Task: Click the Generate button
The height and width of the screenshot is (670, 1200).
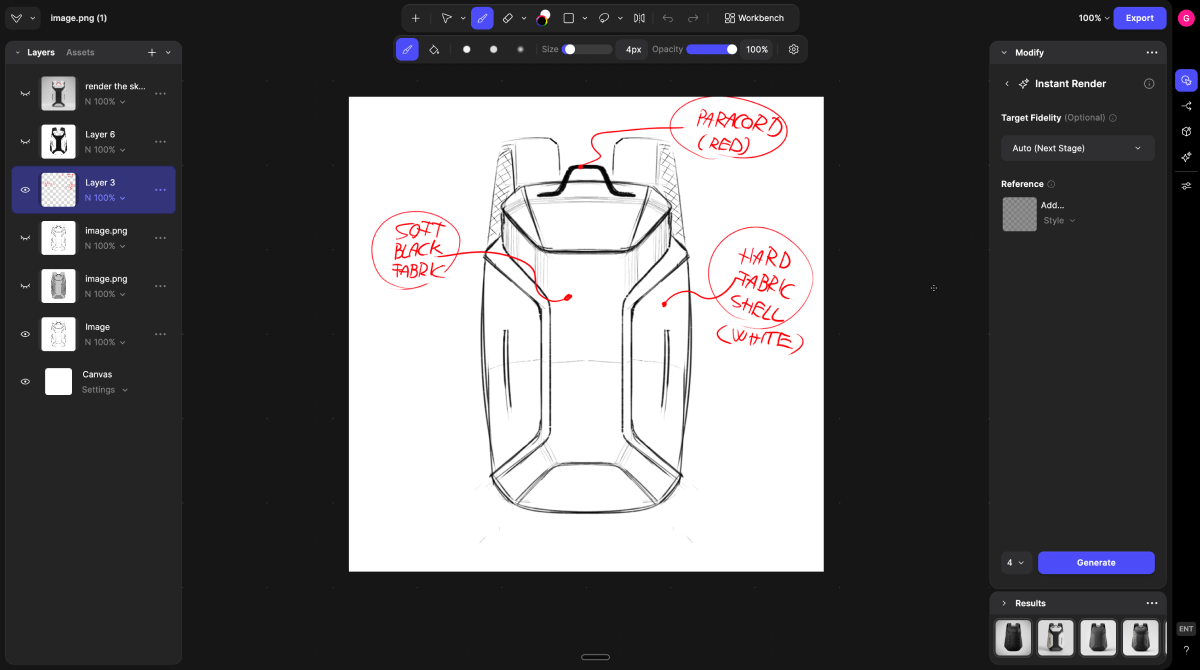Action: (1096, 563)
